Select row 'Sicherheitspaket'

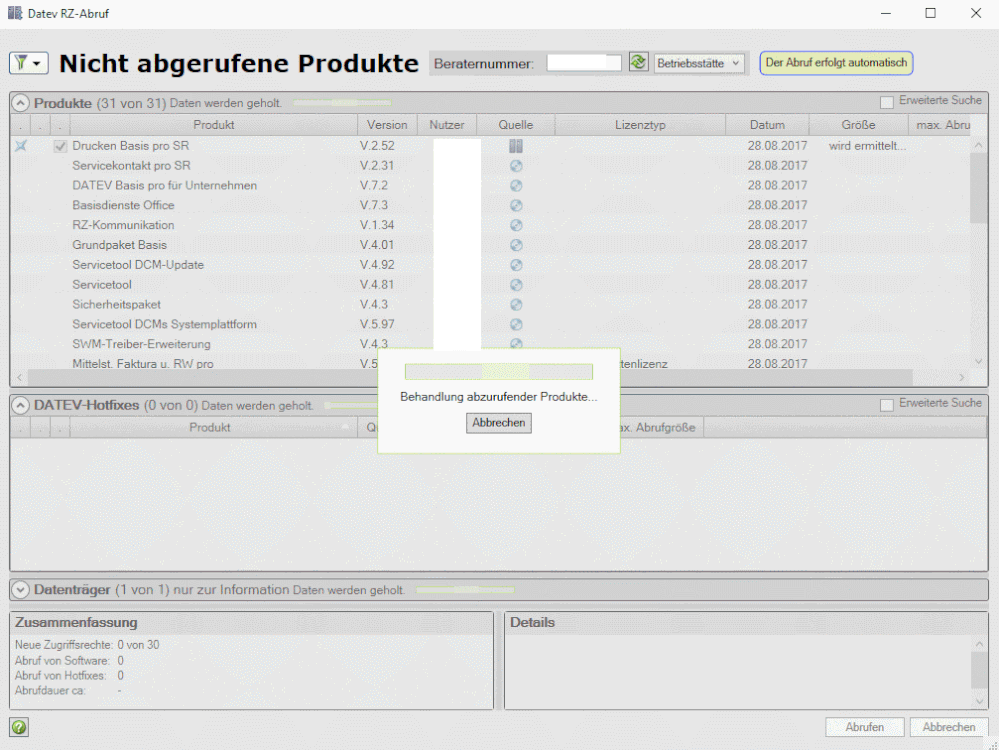click(x=491, y=304)
